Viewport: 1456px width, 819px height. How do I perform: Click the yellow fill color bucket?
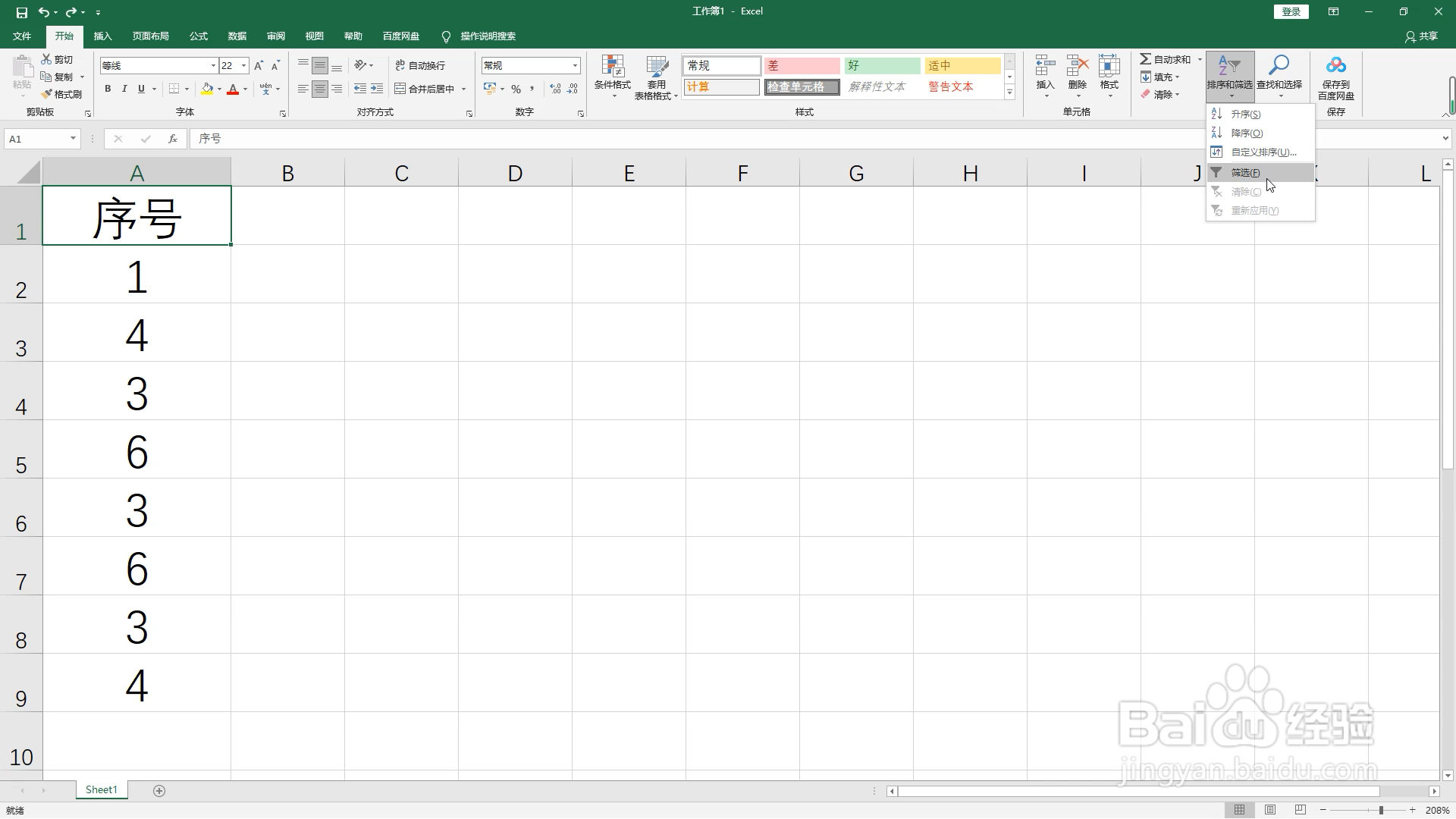207,89
